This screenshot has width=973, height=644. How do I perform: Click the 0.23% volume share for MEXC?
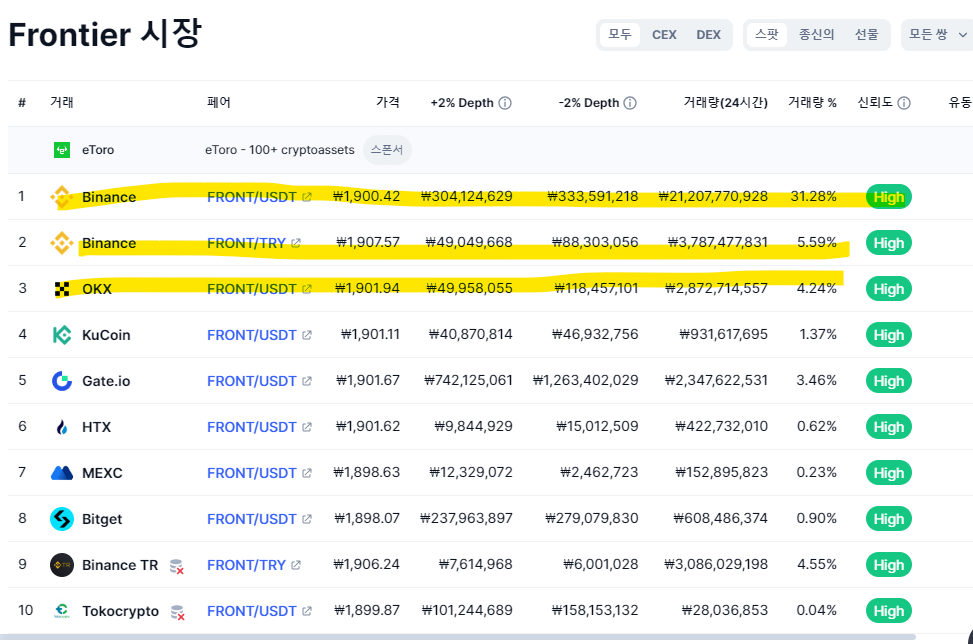(817, 472)
